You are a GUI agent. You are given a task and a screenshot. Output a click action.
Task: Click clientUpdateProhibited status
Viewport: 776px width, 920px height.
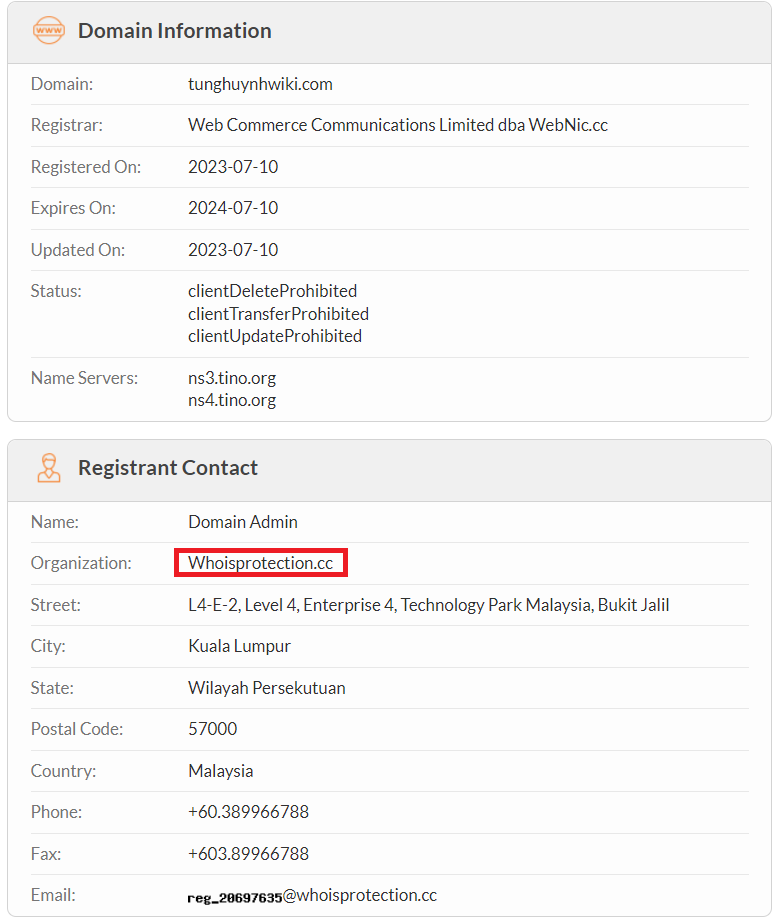(x=275, y=336)
